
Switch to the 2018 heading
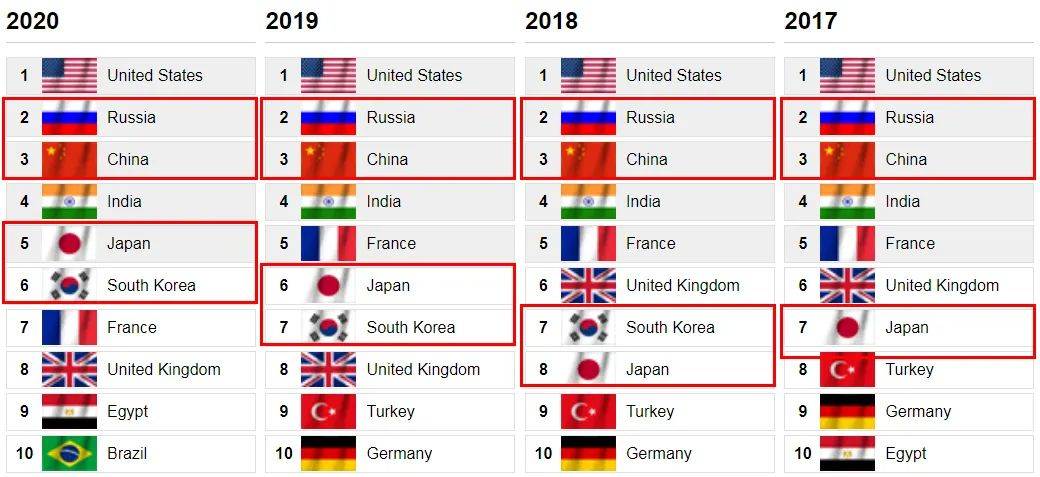551,21
